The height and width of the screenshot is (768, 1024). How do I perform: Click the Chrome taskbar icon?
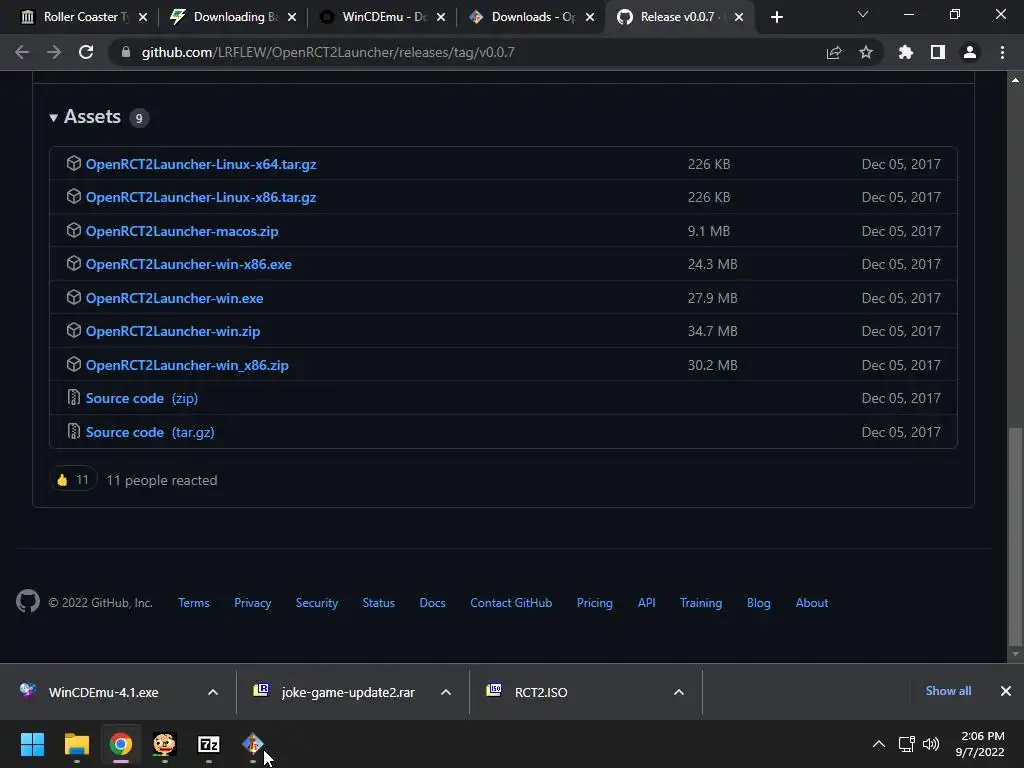(x=120, y=744)
